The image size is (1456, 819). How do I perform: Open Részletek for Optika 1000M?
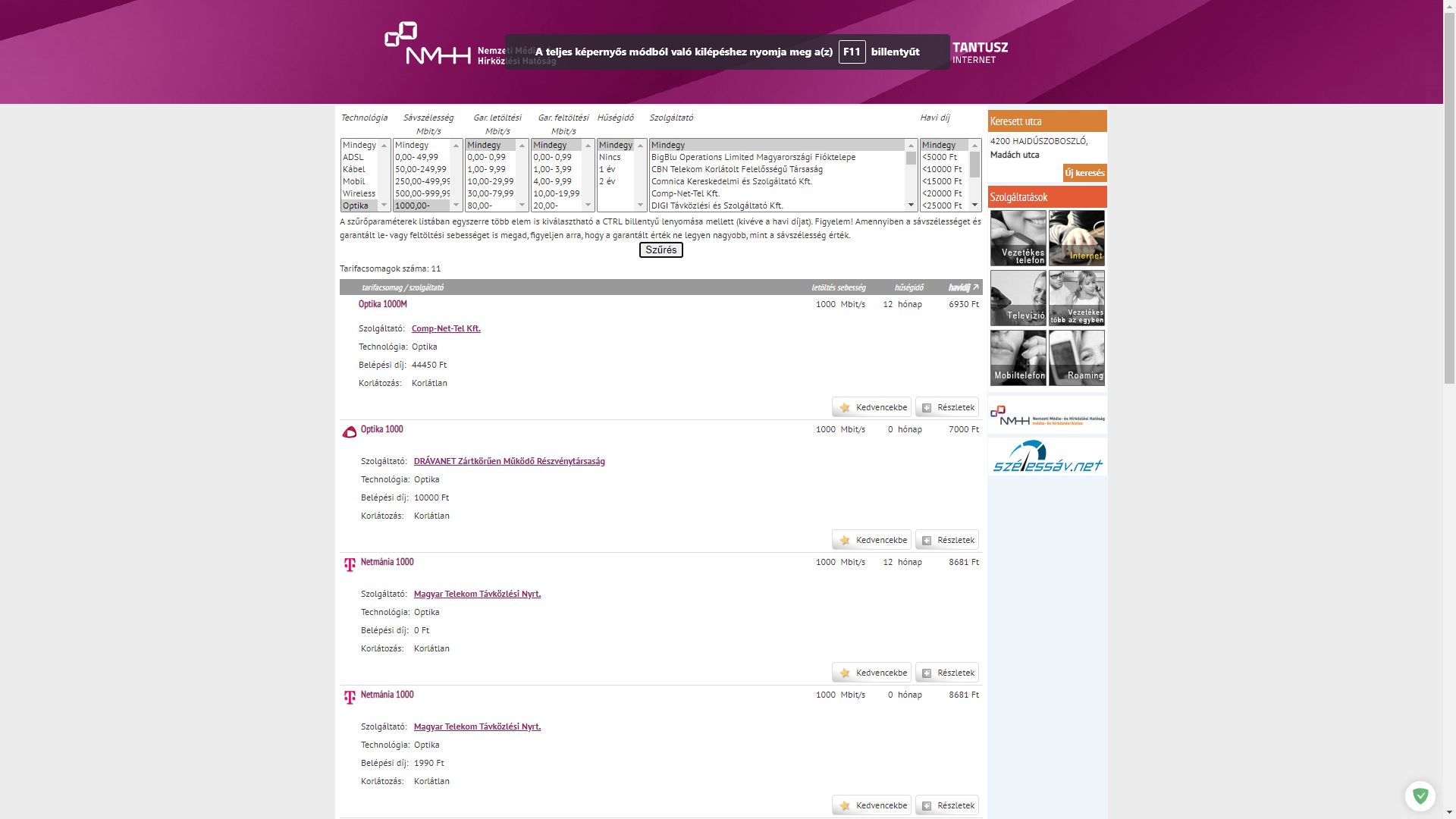click(946, 407)
